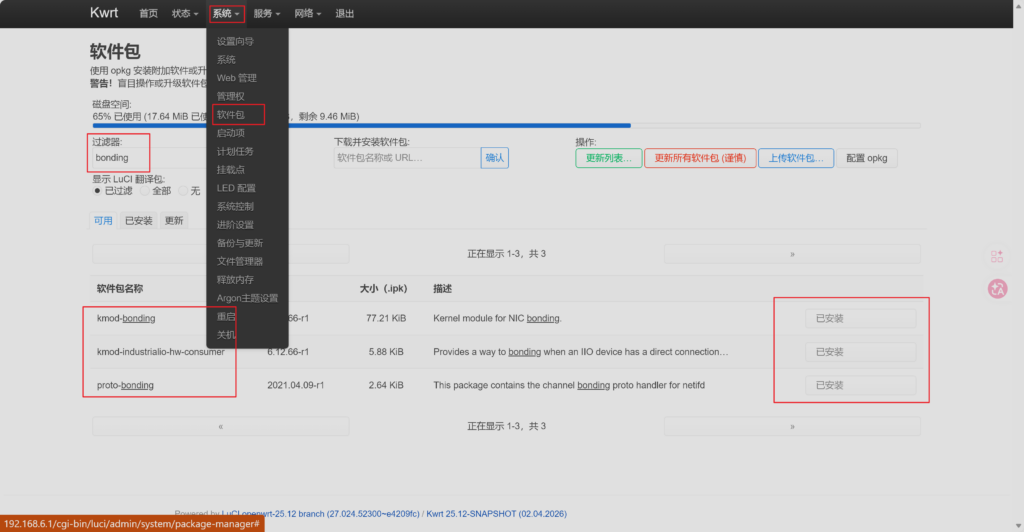Switch to the 已安装 tab
This screenshot has width=1024, height=532.
coord(139,221)
